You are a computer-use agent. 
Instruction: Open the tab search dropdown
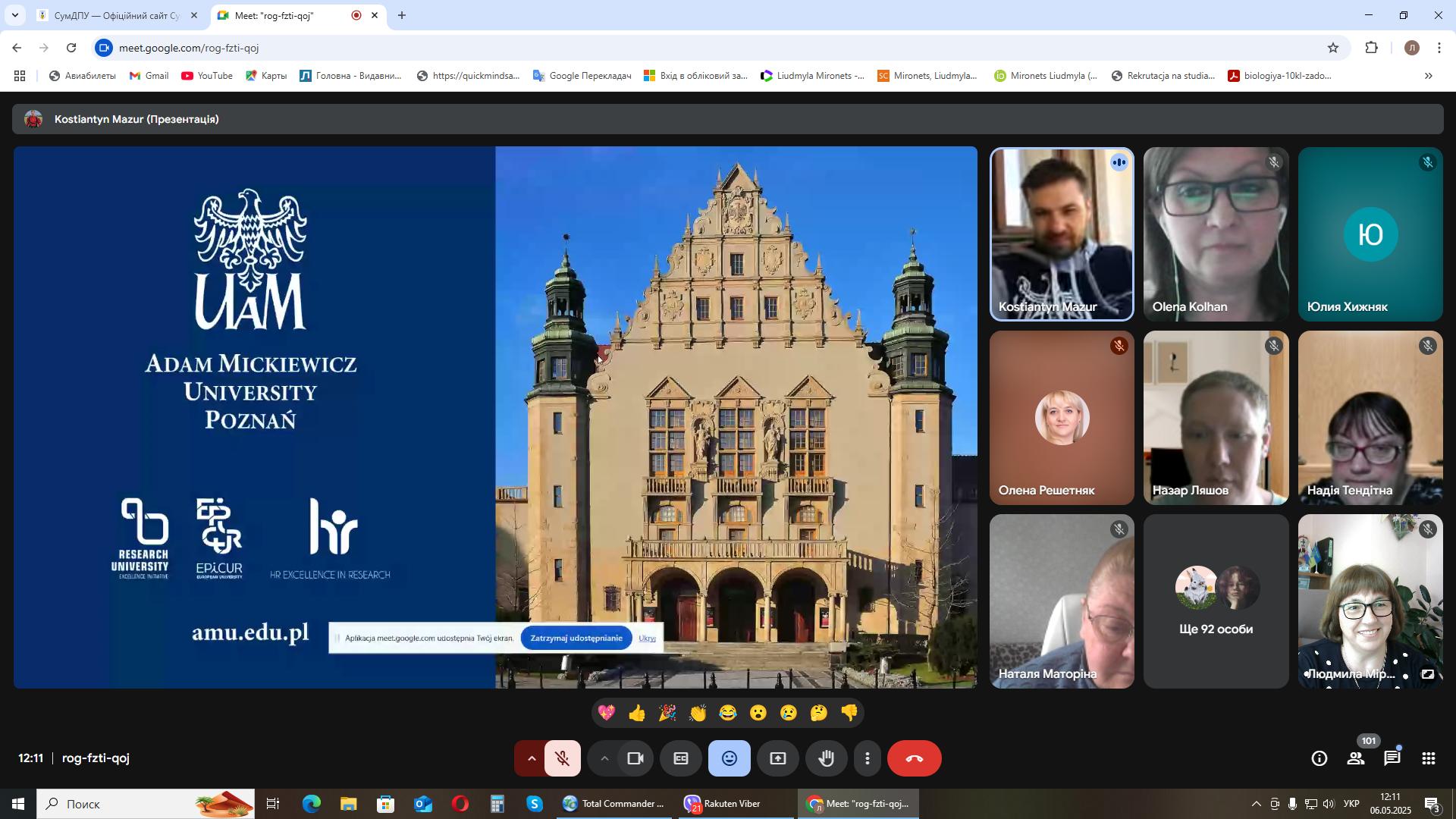(14, 15)
